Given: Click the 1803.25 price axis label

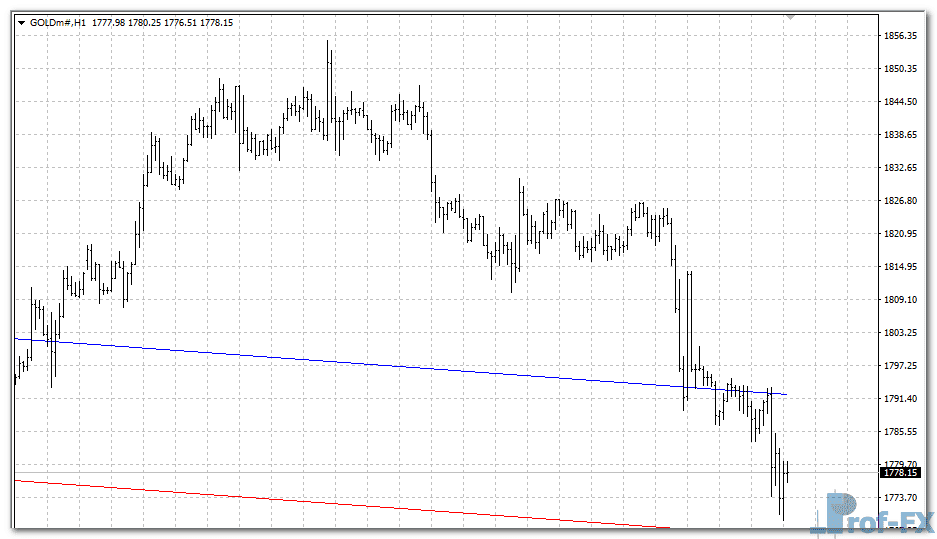Looking at the screenshot, I should (x=901, y=333).
